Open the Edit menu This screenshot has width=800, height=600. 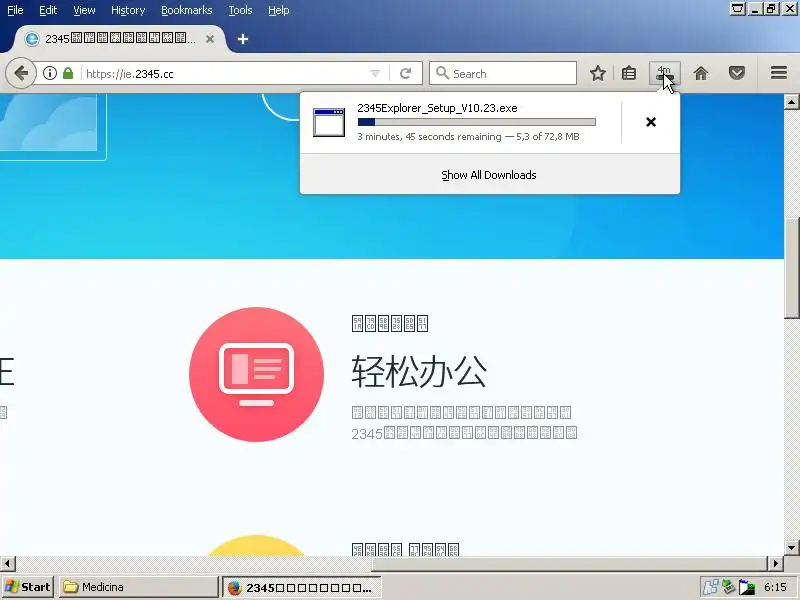coord(48,10)
